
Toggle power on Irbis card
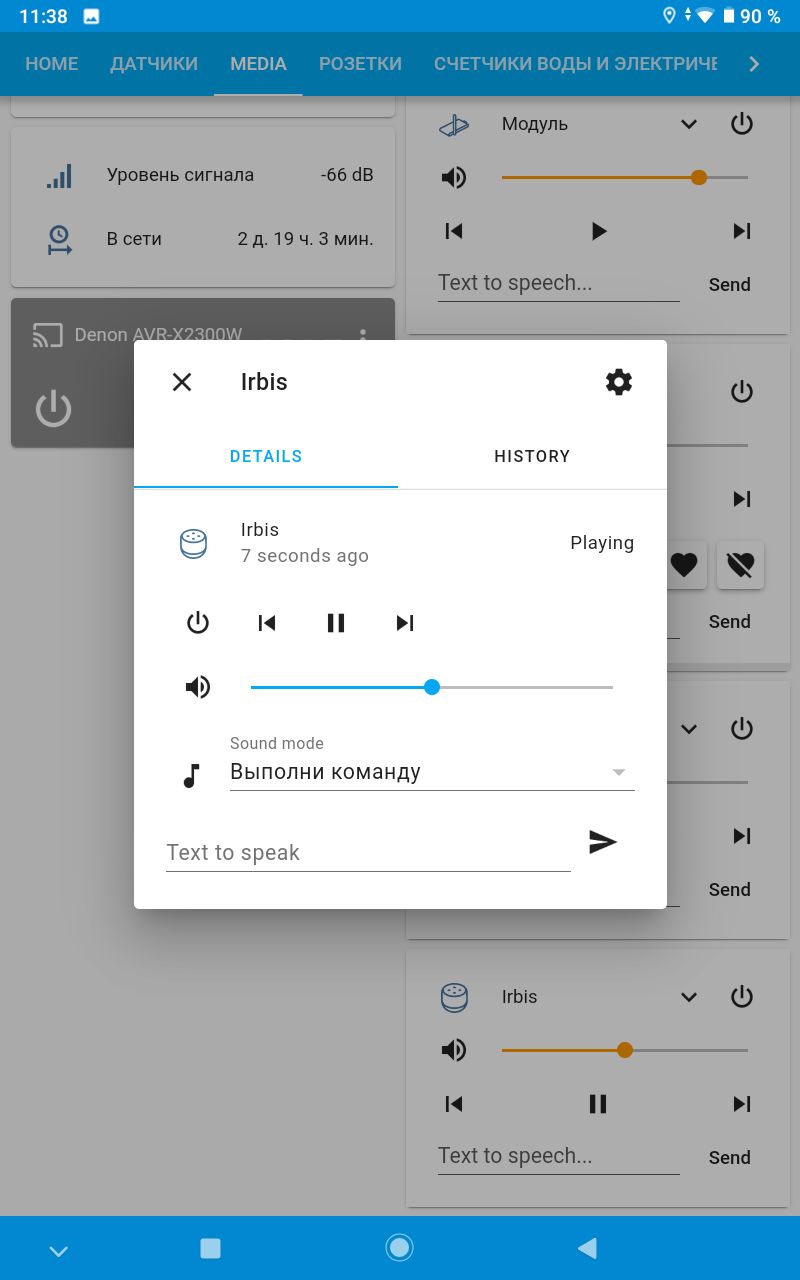(x=741, y=997)
